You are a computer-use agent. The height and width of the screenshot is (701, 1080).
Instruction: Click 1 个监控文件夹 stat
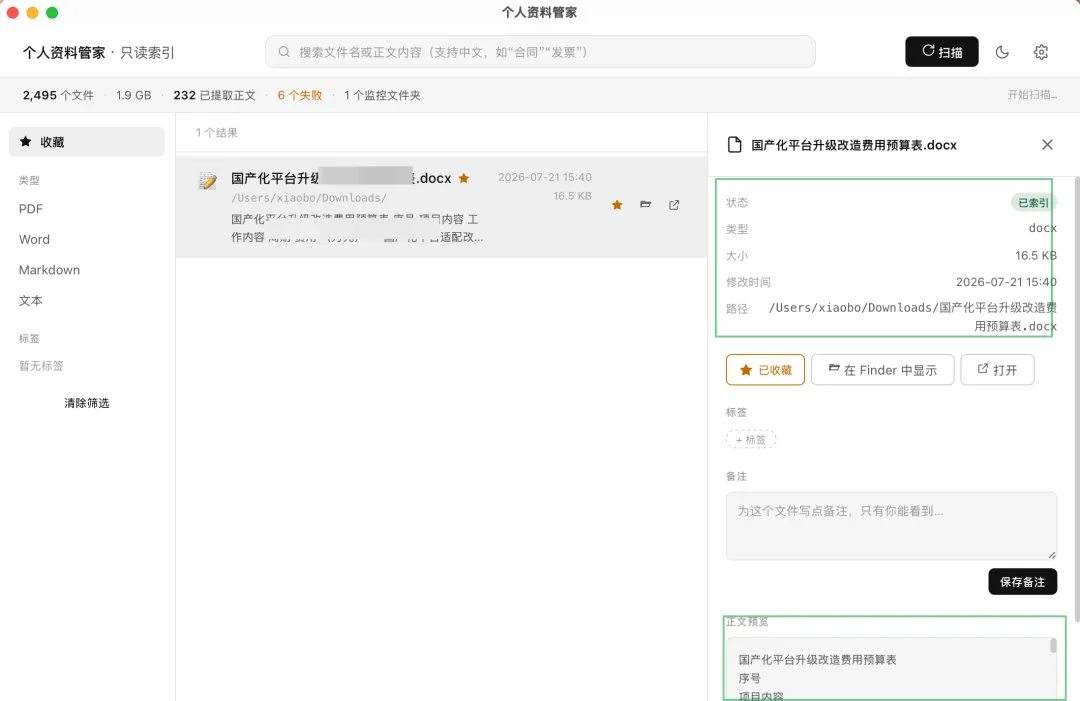click(382, 95)
